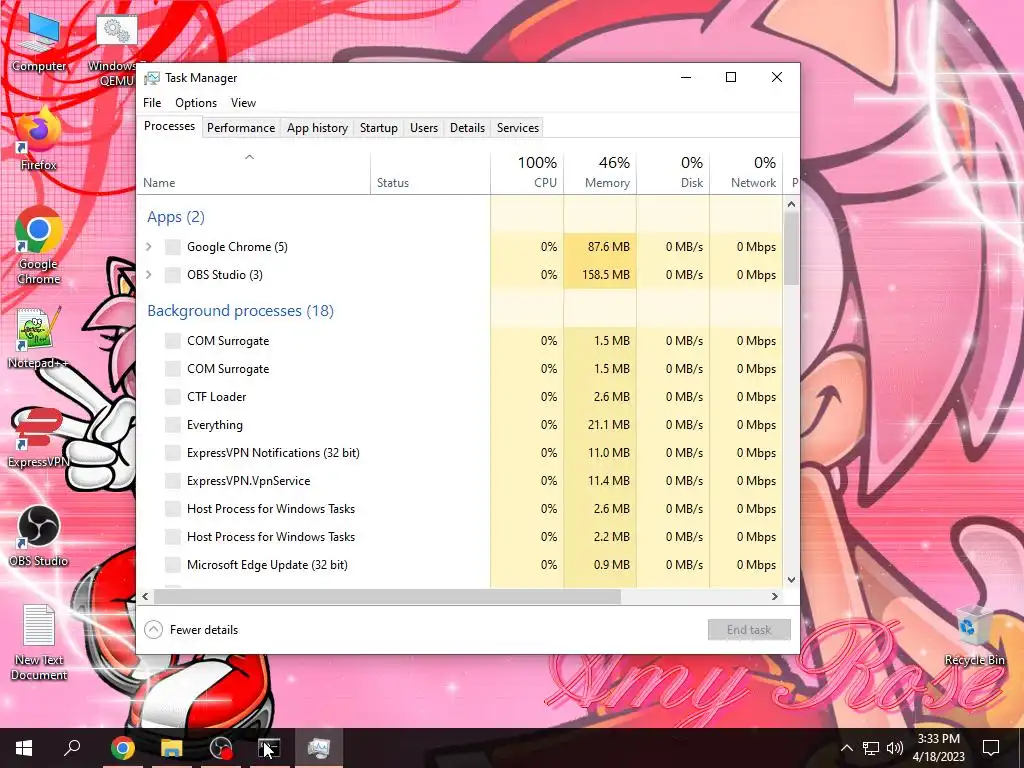Launch Google Chrome desktop shortcut
1024x768 pixels.
coord(39,245)
